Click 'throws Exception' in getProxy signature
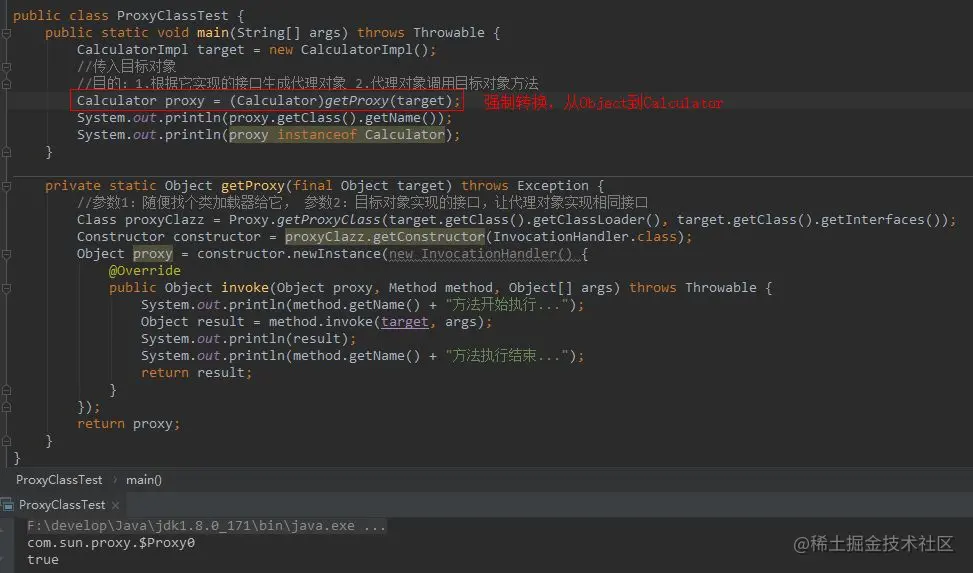973x573 pixels. pos(524,186)
